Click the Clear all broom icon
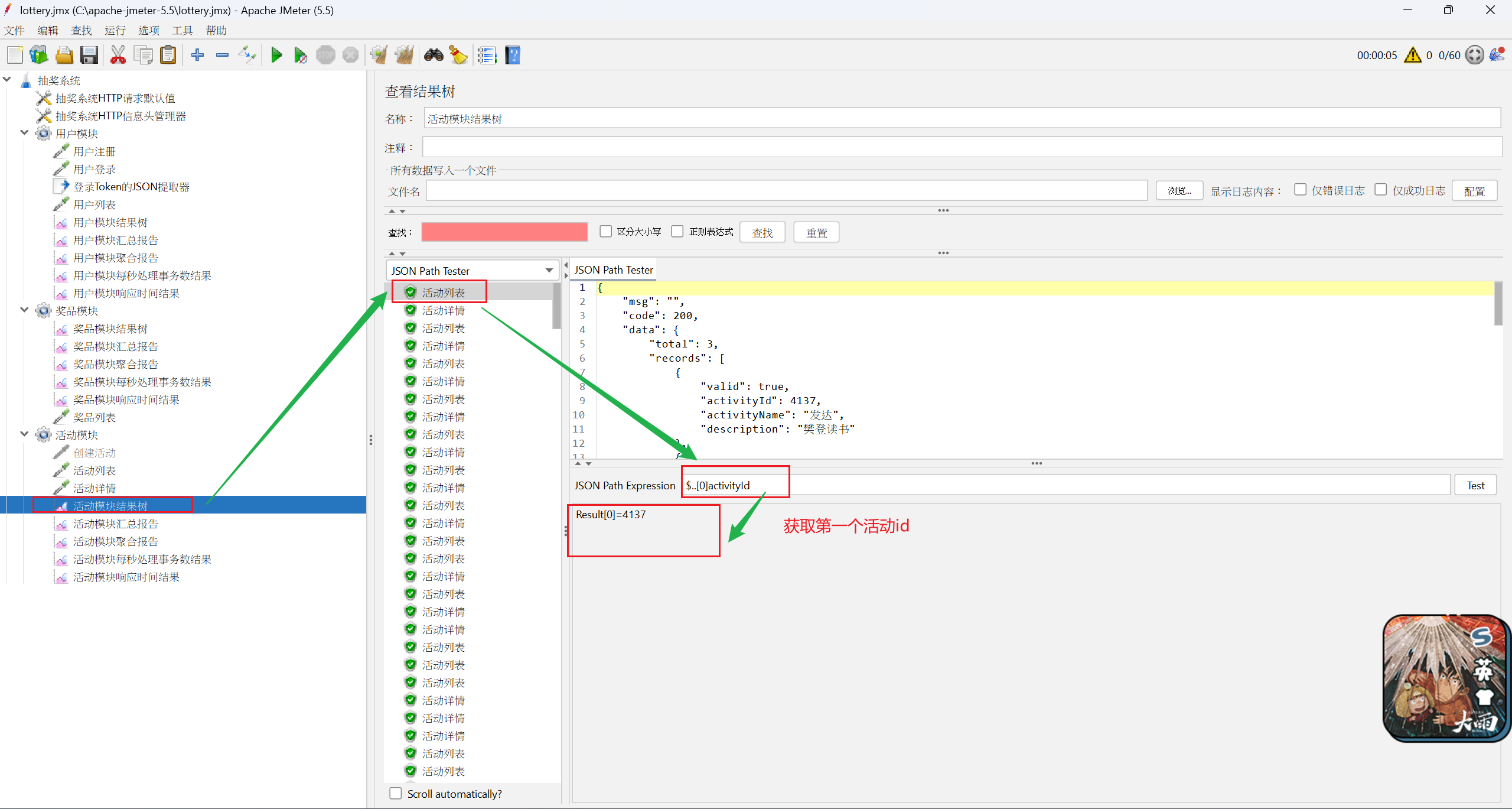 (x=404, y=56)
